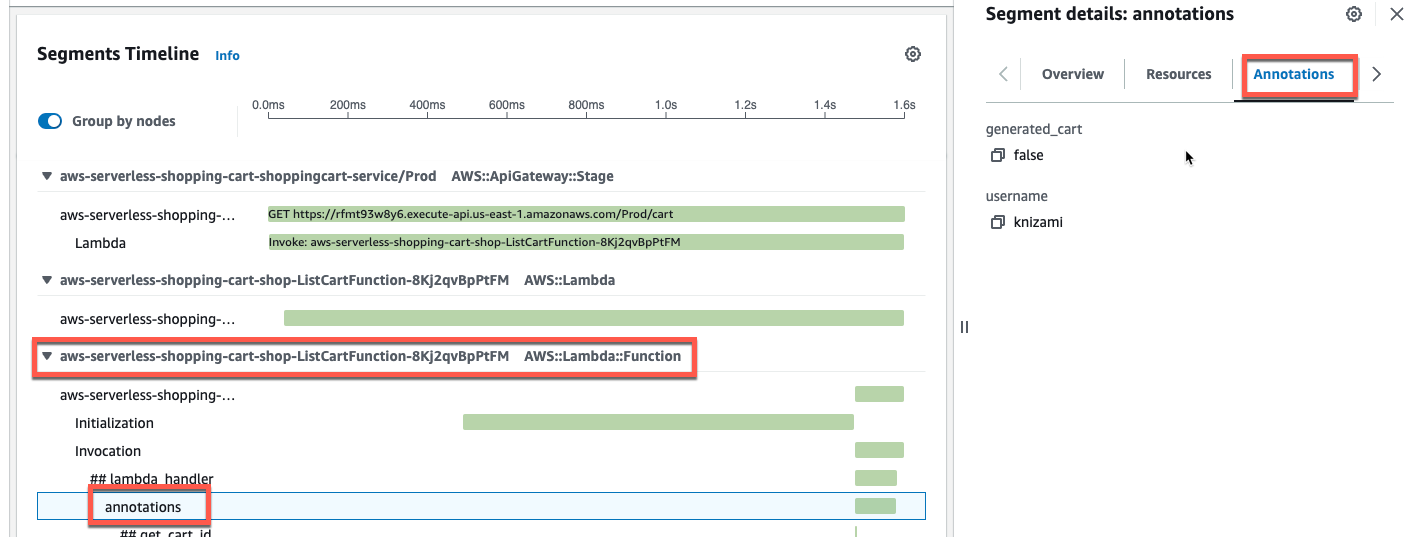Switch to the Overview tab
Screen dimensions: 1417x537
click(1073, 74)
